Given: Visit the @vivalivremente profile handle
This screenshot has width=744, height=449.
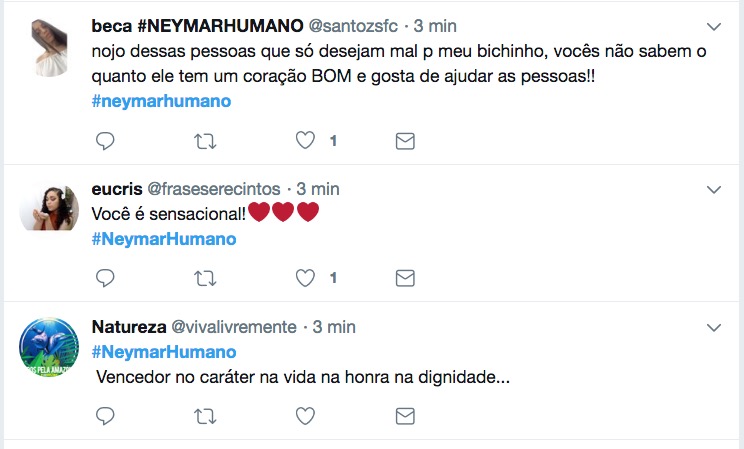Looking at the screenshot, I should 235,327.
